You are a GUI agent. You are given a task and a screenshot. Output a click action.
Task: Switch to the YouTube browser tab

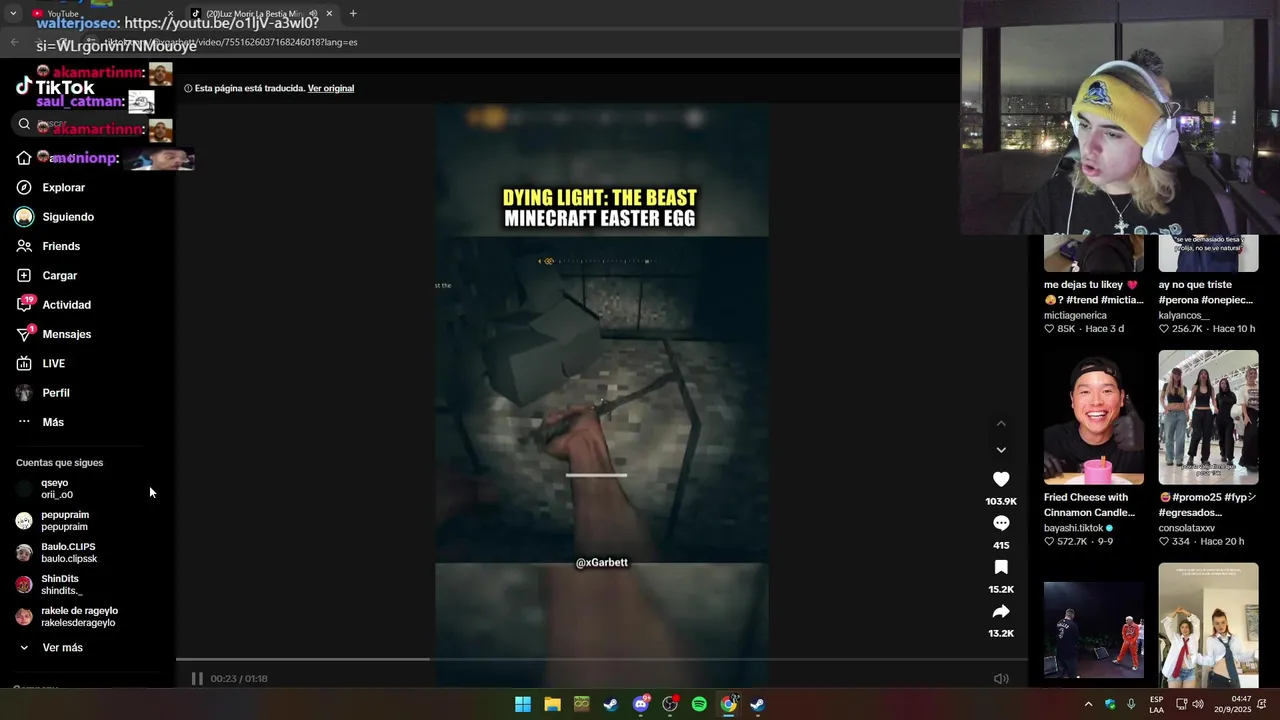pos(100,14)
